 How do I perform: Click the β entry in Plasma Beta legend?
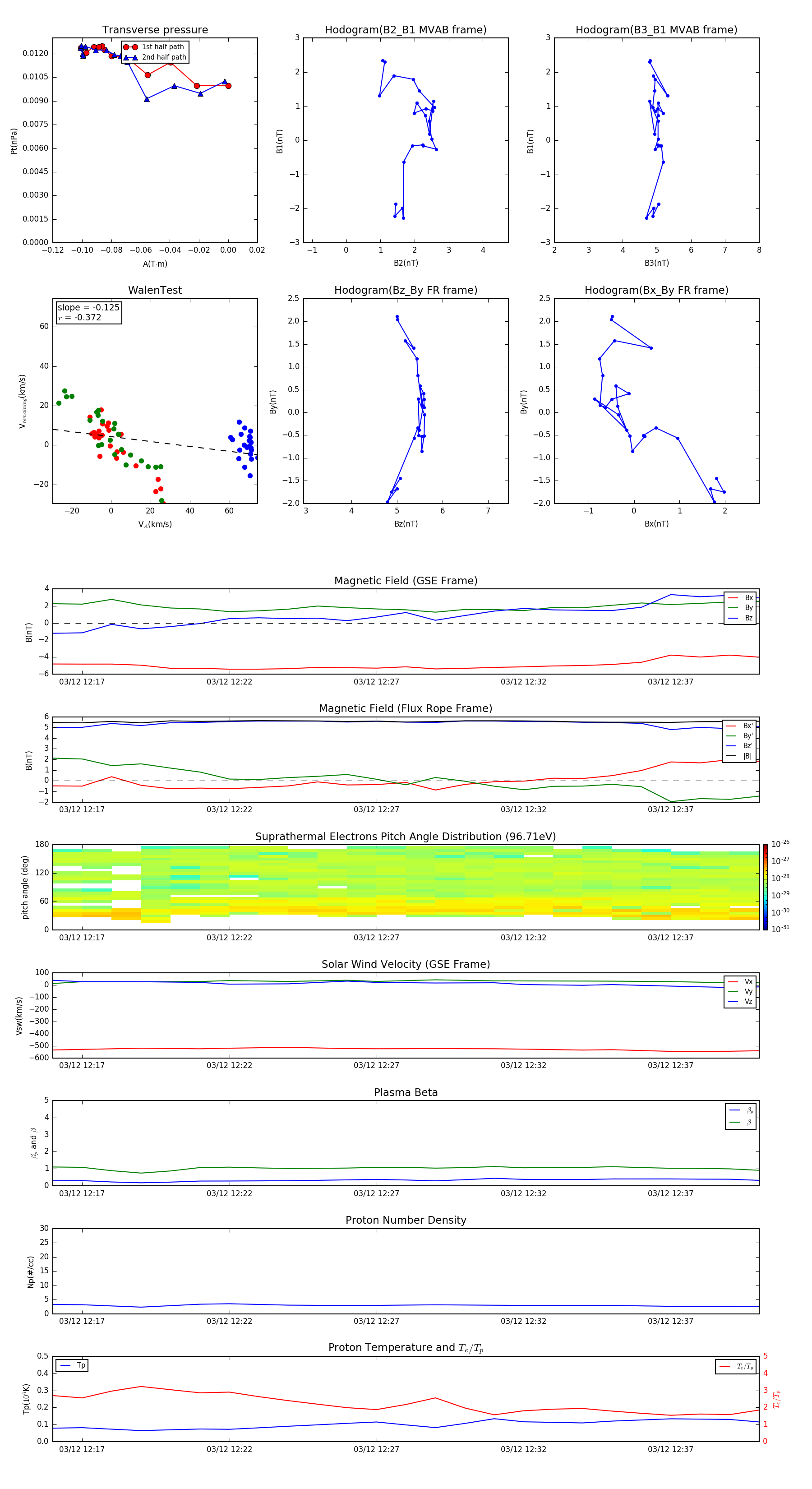pos(740,1122)
